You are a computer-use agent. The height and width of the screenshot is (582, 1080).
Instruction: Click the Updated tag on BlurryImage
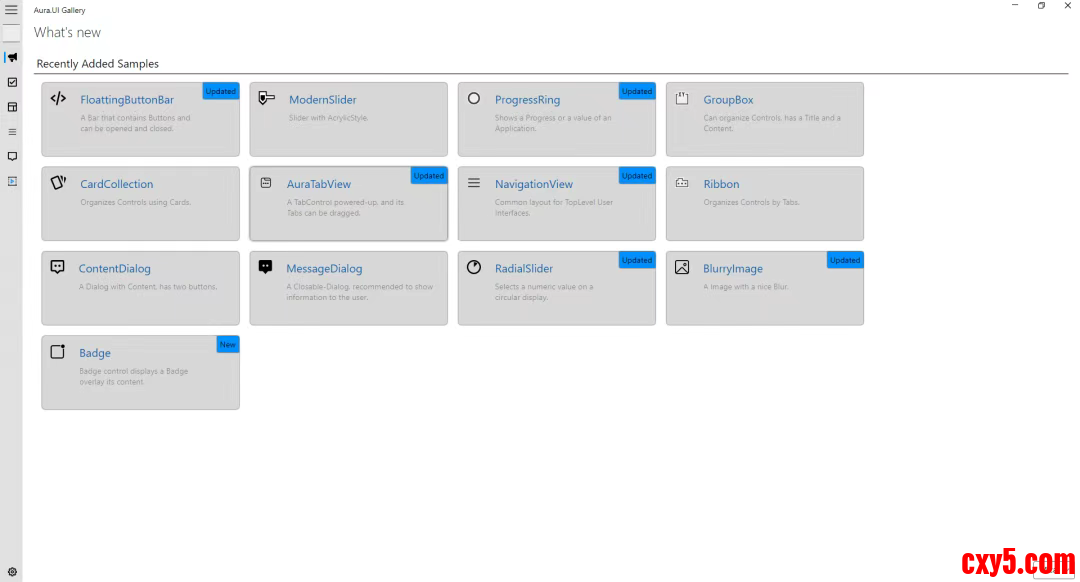click(844, 260)
